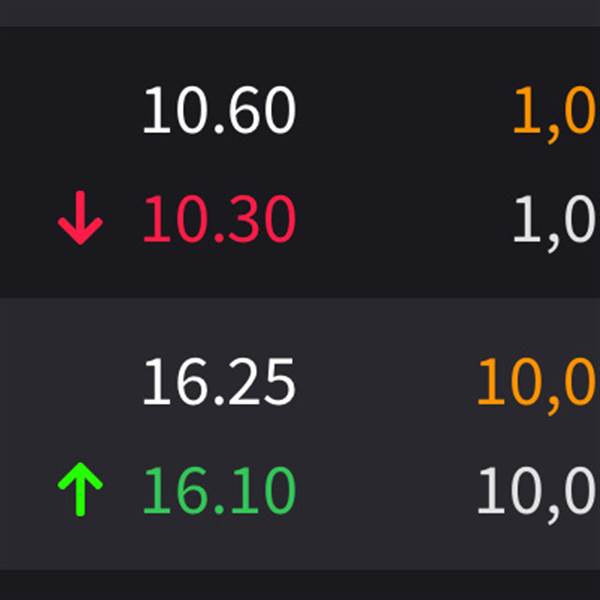Click empty indicator cell left of 16.25

pyautogui.click(x=81, y=383)
